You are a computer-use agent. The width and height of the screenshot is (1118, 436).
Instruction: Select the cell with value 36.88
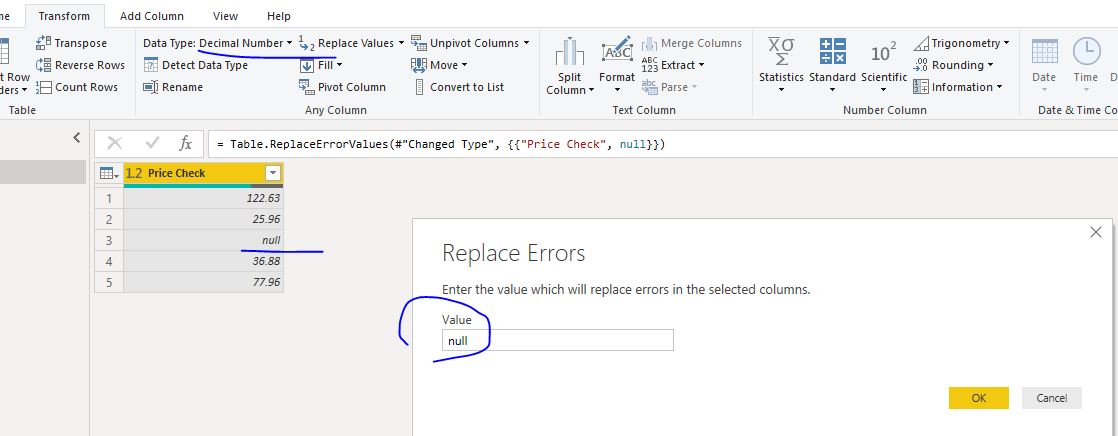(x=203, y=261)
